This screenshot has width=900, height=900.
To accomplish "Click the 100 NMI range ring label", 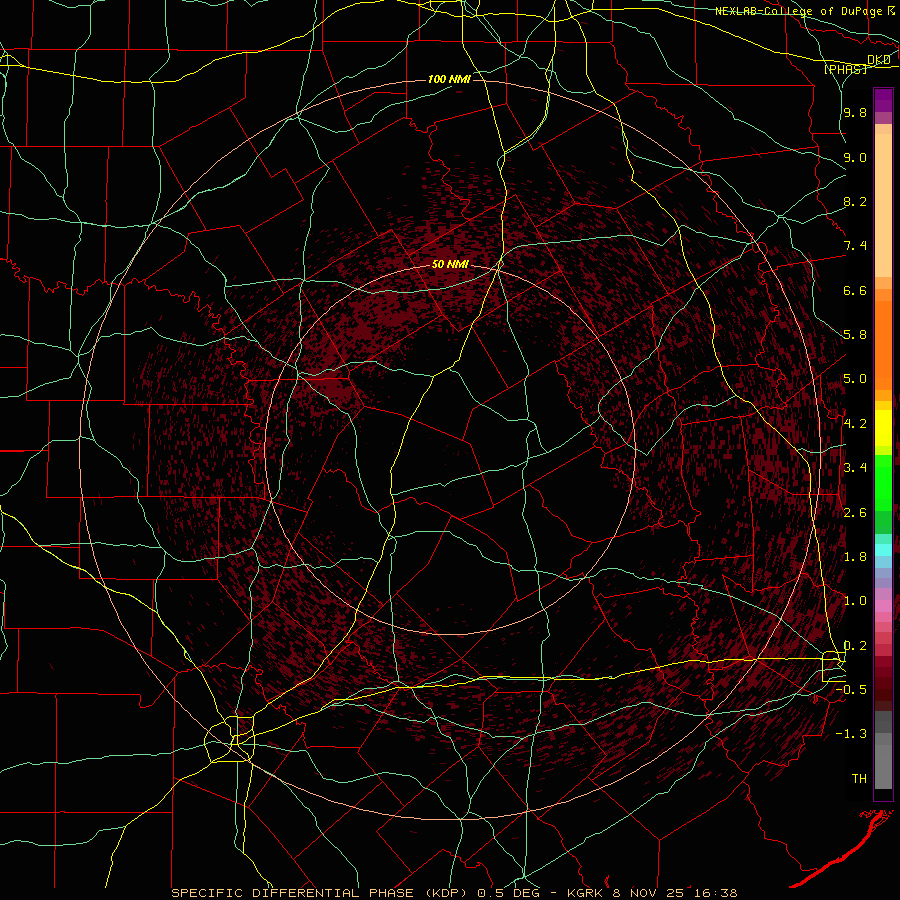I will pos(449,79).
